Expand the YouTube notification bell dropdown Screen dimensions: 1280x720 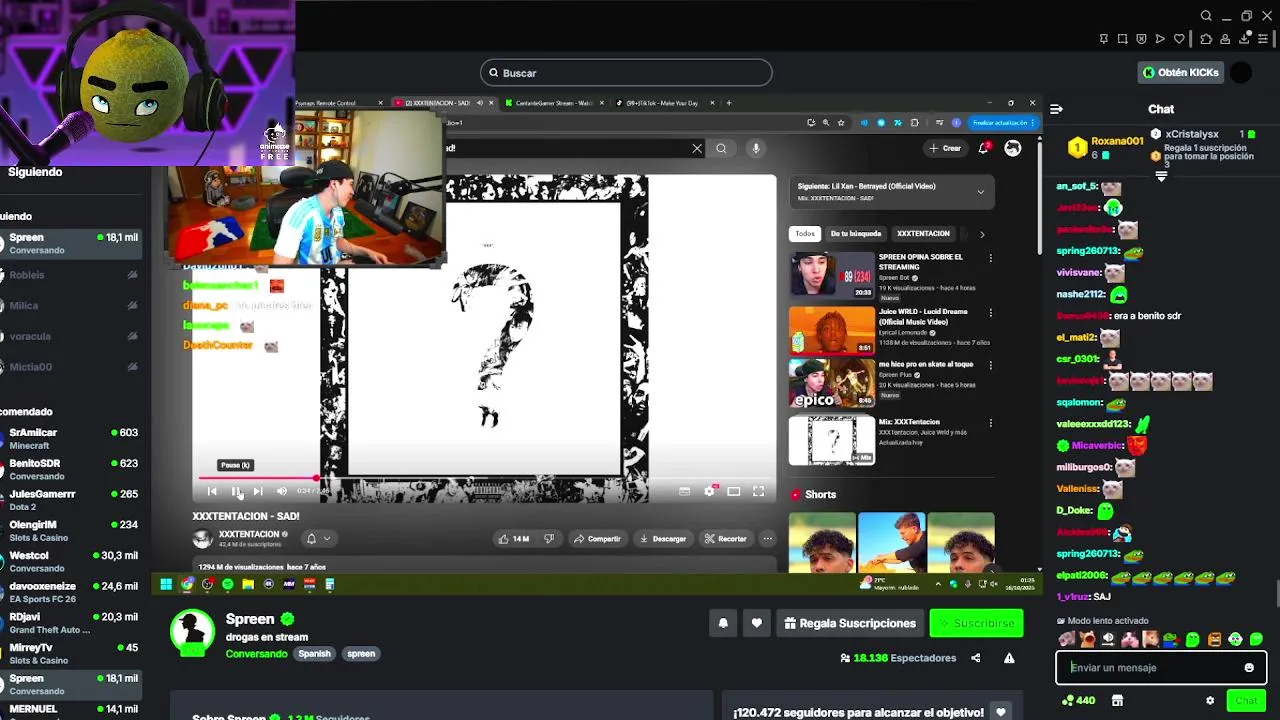pos(318,538)
